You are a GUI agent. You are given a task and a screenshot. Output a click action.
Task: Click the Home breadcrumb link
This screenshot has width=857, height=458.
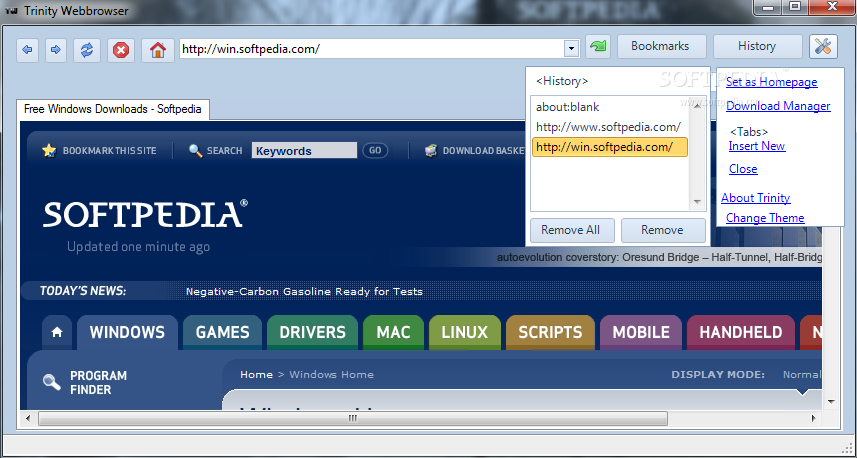256,374
